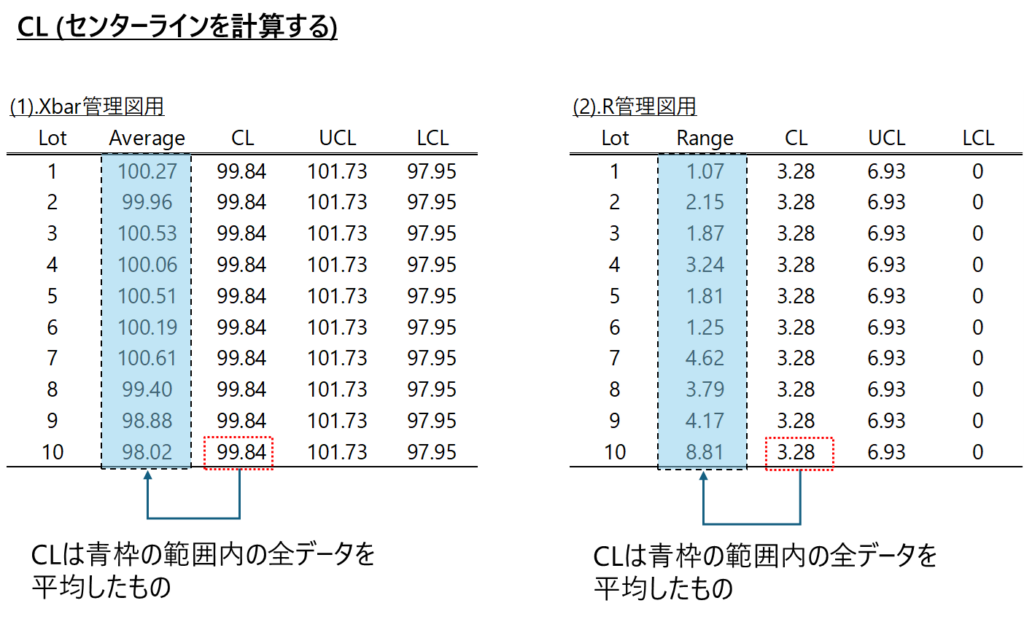This screenshot has width=1024, height=622.
Task: Select LCL header in the R table
Action: pyautogui.click(x=977, y=138)
